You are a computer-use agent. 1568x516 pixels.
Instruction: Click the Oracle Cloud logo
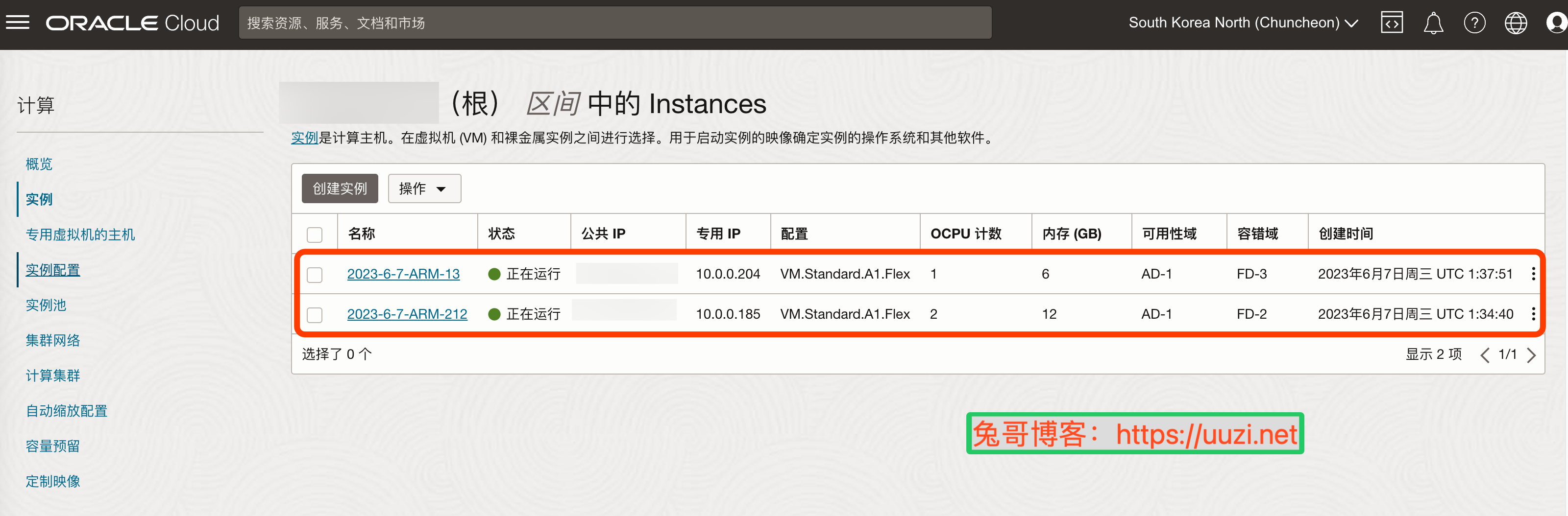tap(133, 23)
